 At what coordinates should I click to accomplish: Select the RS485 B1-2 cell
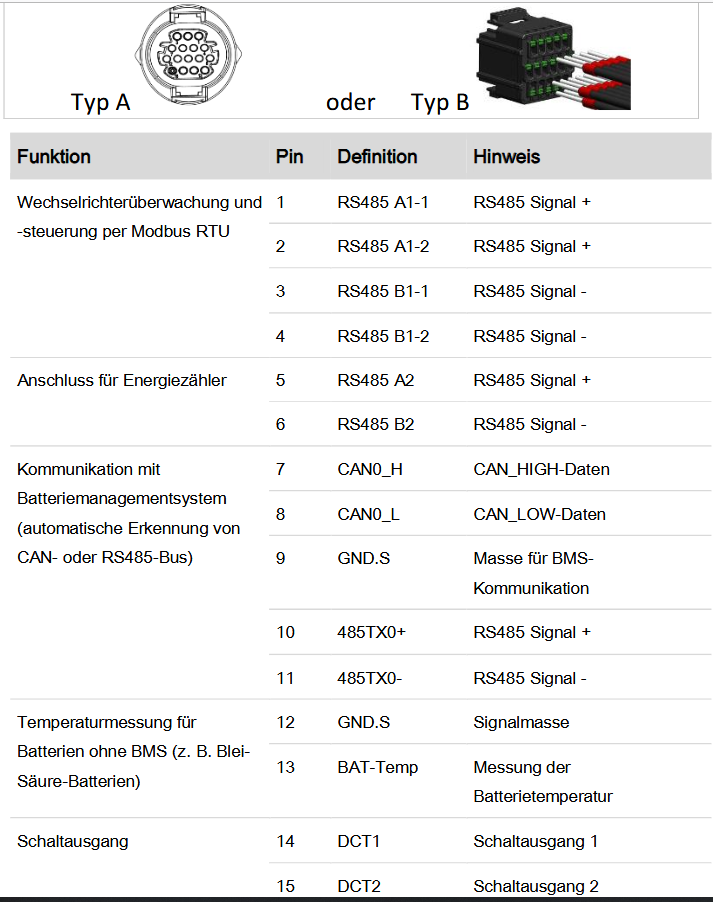[383, 336]
